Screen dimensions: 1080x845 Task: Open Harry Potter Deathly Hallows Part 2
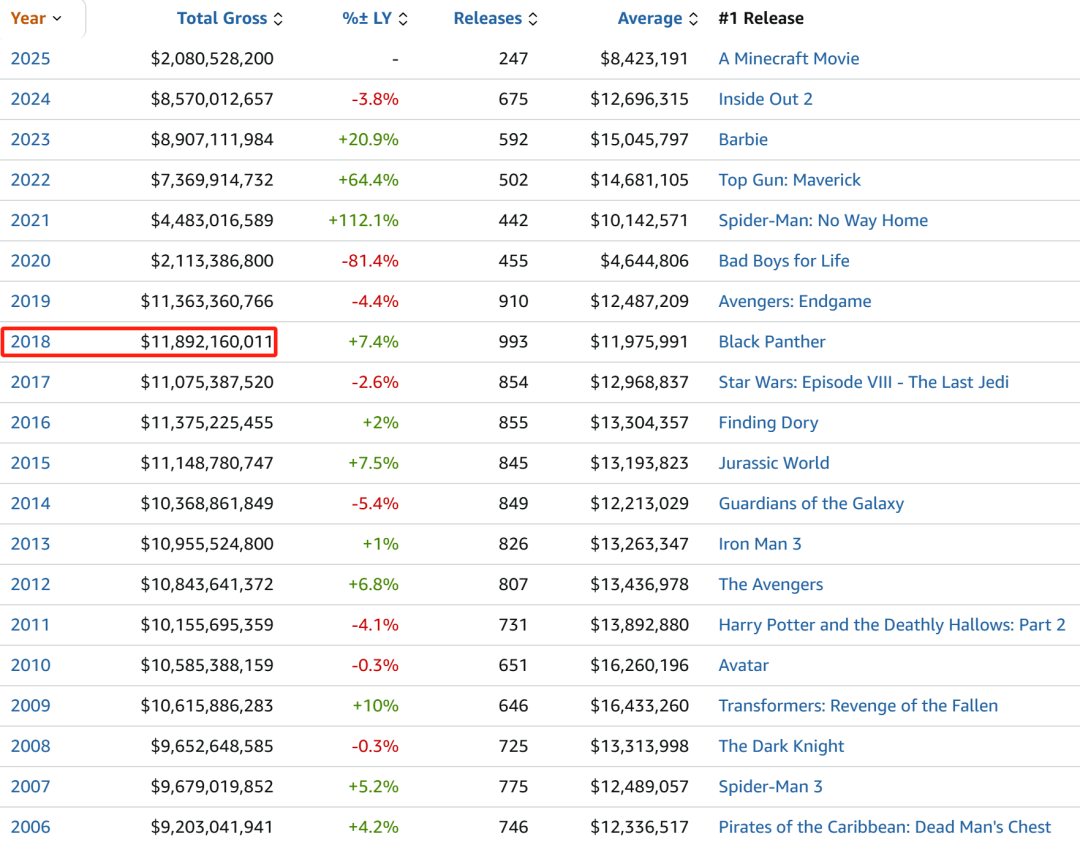tap(891, 625)
